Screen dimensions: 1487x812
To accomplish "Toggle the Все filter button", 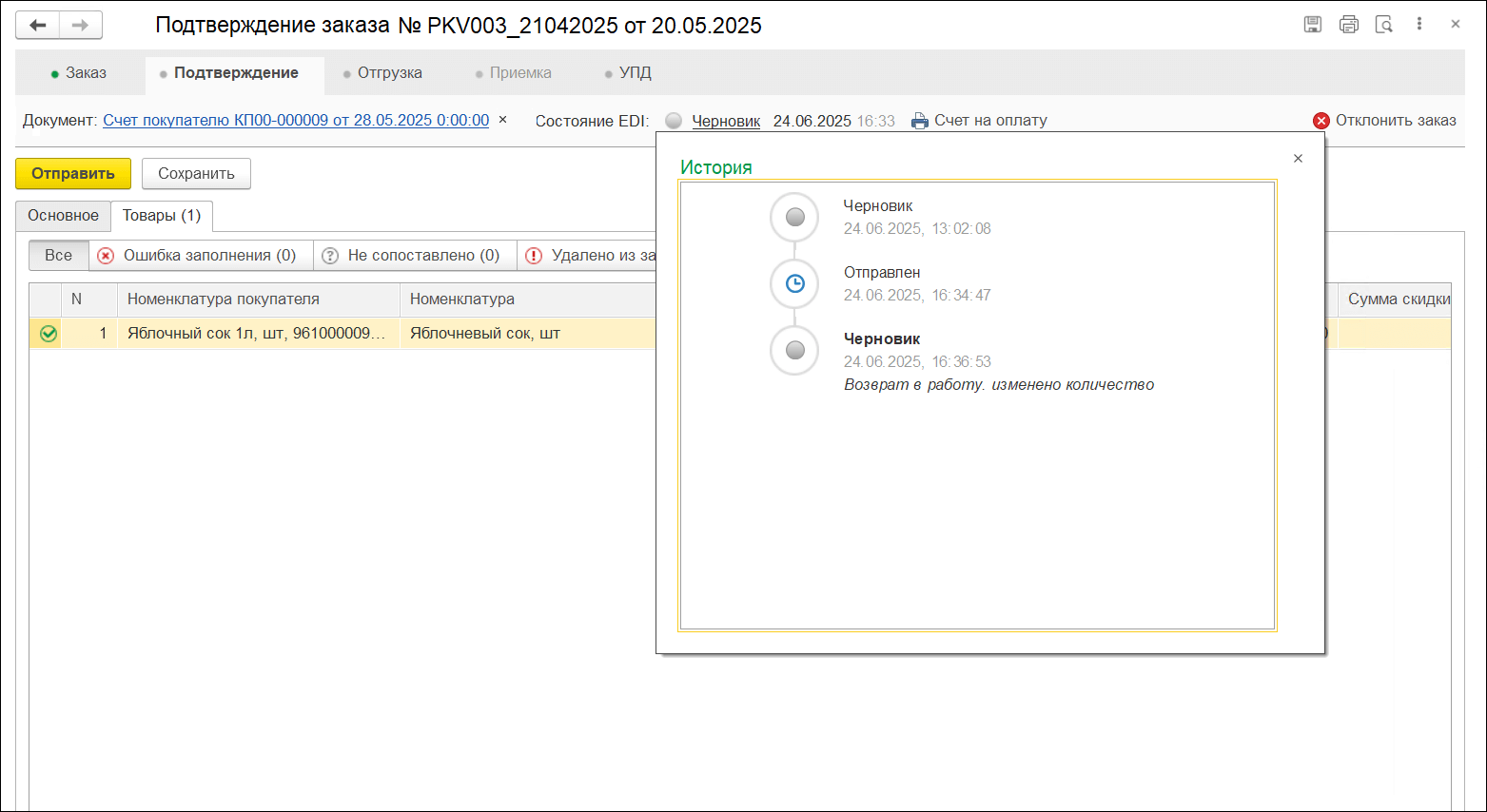I will [x=58, y=256].
